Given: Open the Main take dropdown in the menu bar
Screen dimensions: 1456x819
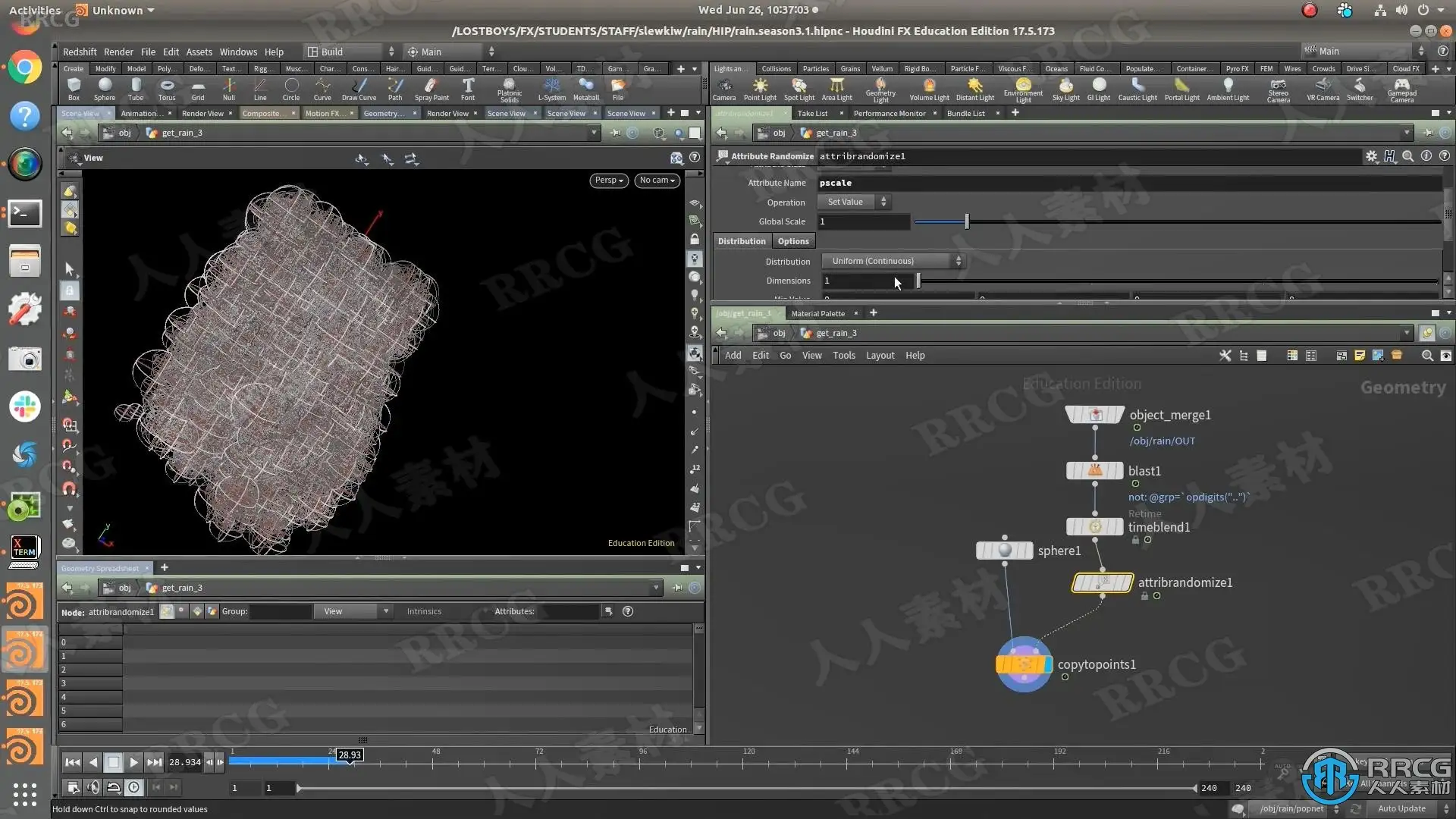Looking at the screenshot, I should coord(450,52).
